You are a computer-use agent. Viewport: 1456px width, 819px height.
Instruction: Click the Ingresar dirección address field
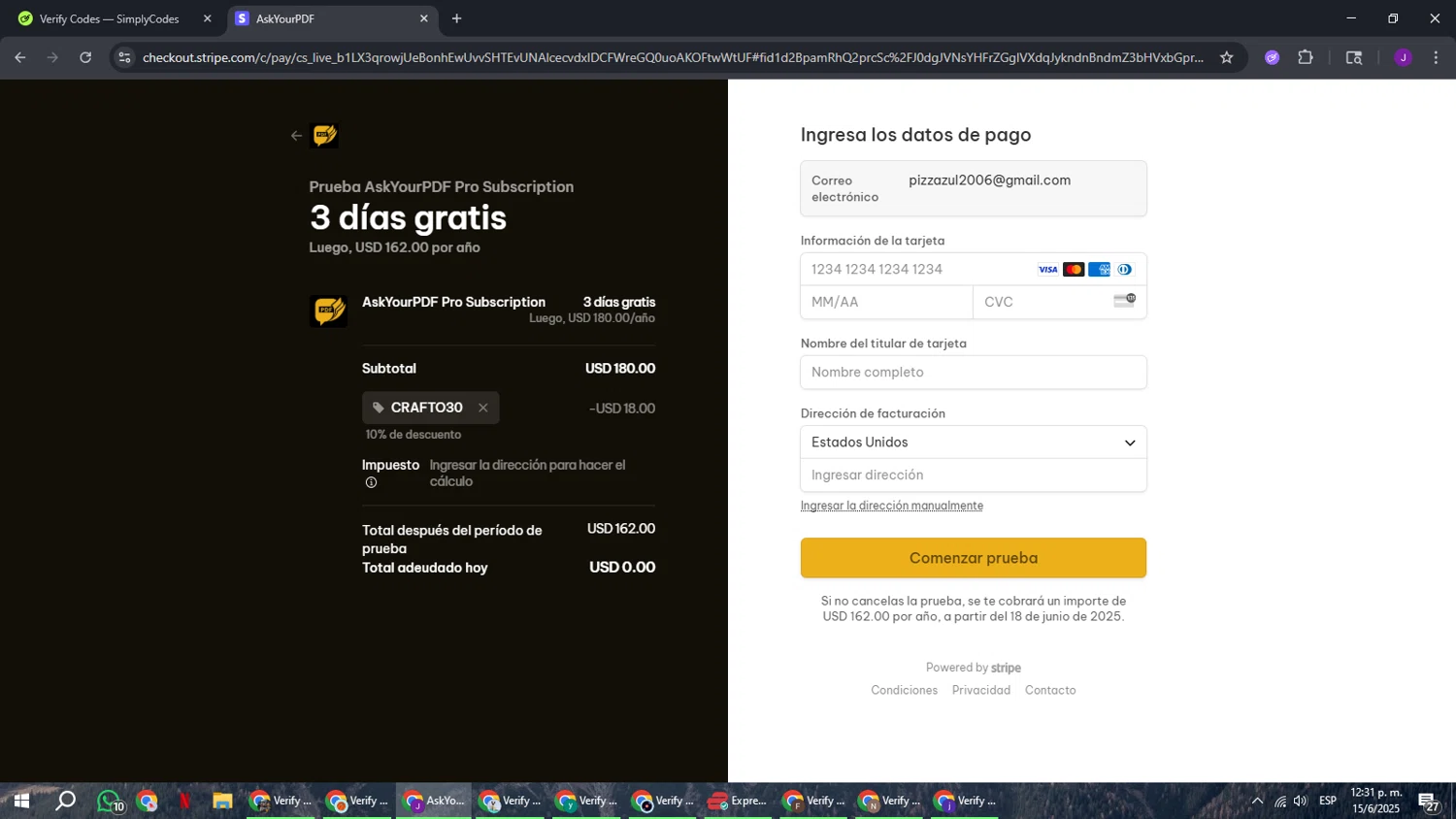coord(974,475)
